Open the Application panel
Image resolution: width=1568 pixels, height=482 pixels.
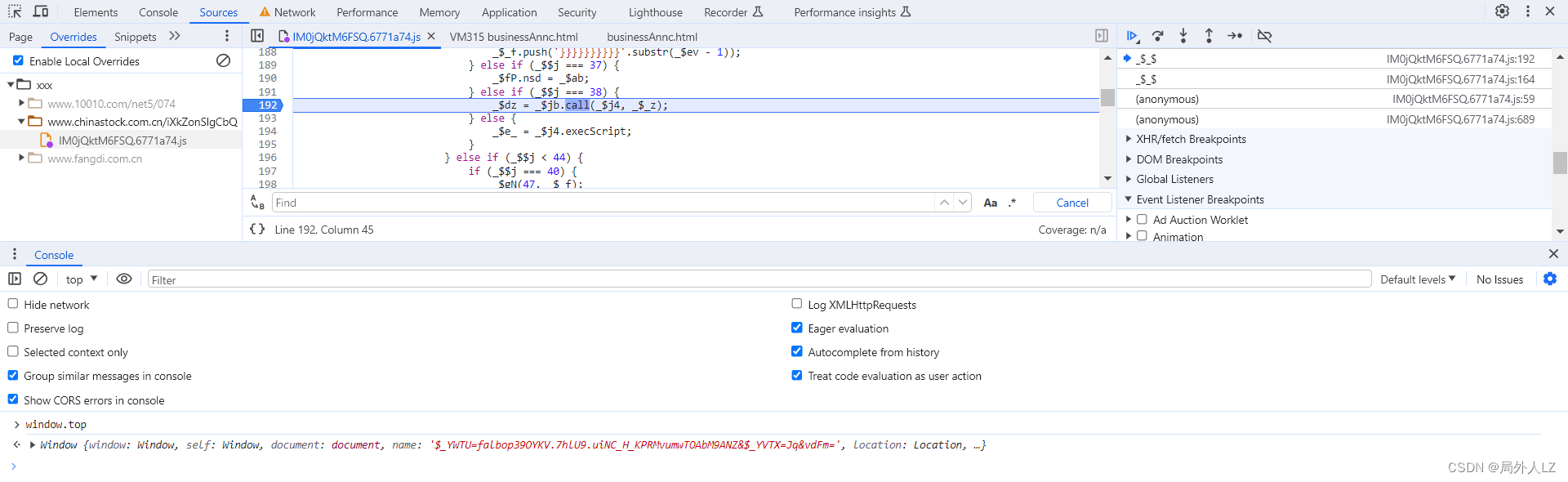pos(509,12)
